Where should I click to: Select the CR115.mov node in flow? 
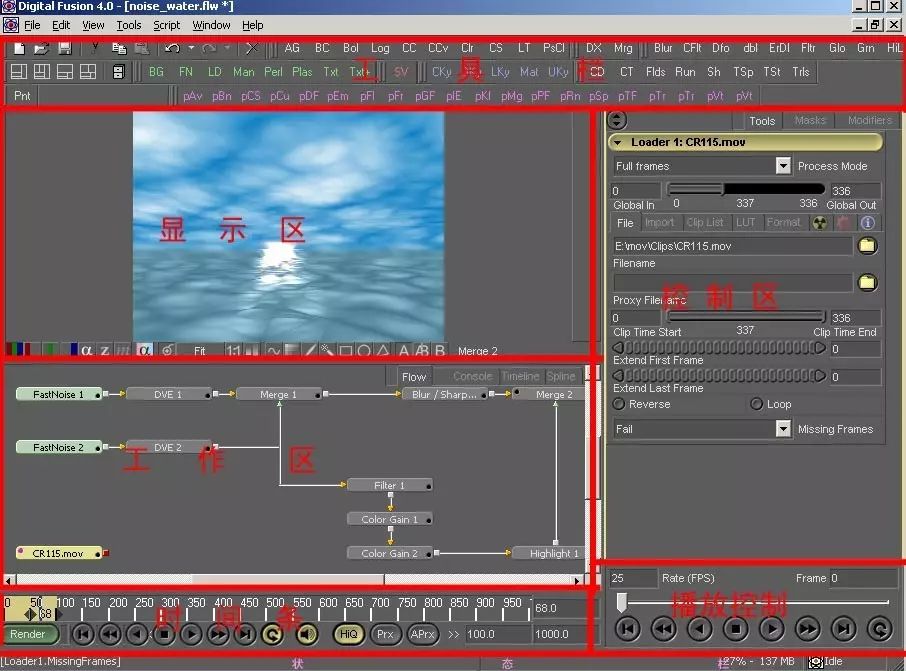pos(58,553)
